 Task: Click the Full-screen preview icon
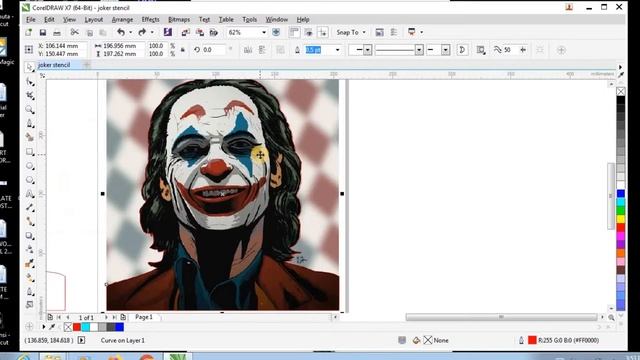click(276, 32)
